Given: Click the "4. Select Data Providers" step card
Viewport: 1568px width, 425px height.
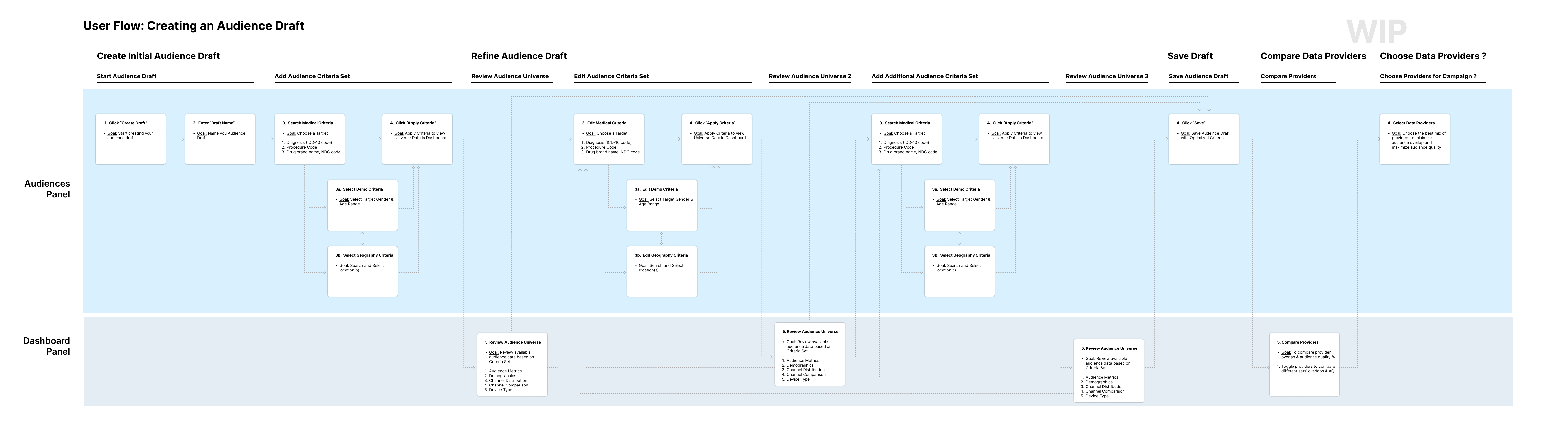Looking at the screenshot, I should pyautogui.click(x=1415, y=139).
